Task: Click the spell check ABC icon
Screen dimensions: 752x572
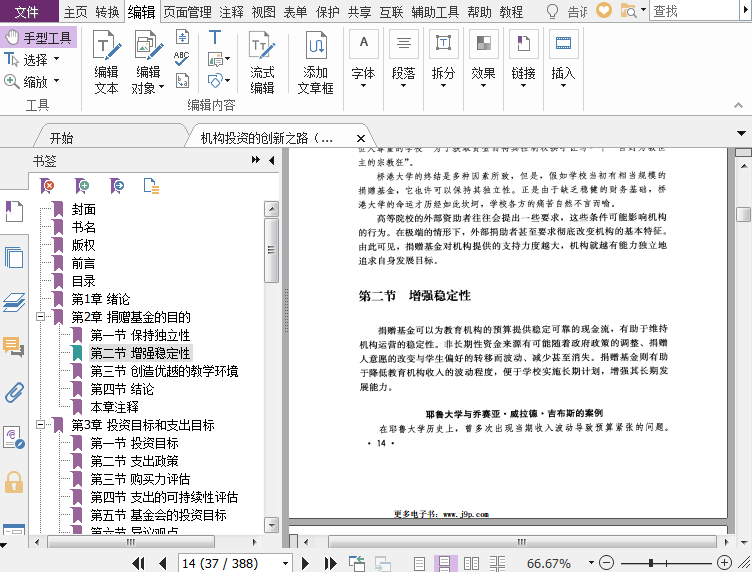Action: (x=182, y=58)
